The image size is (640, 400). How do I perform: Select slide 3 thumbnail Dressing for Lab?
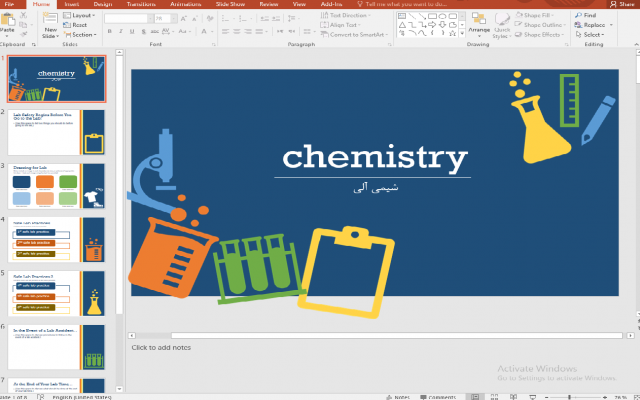point(56,186)
